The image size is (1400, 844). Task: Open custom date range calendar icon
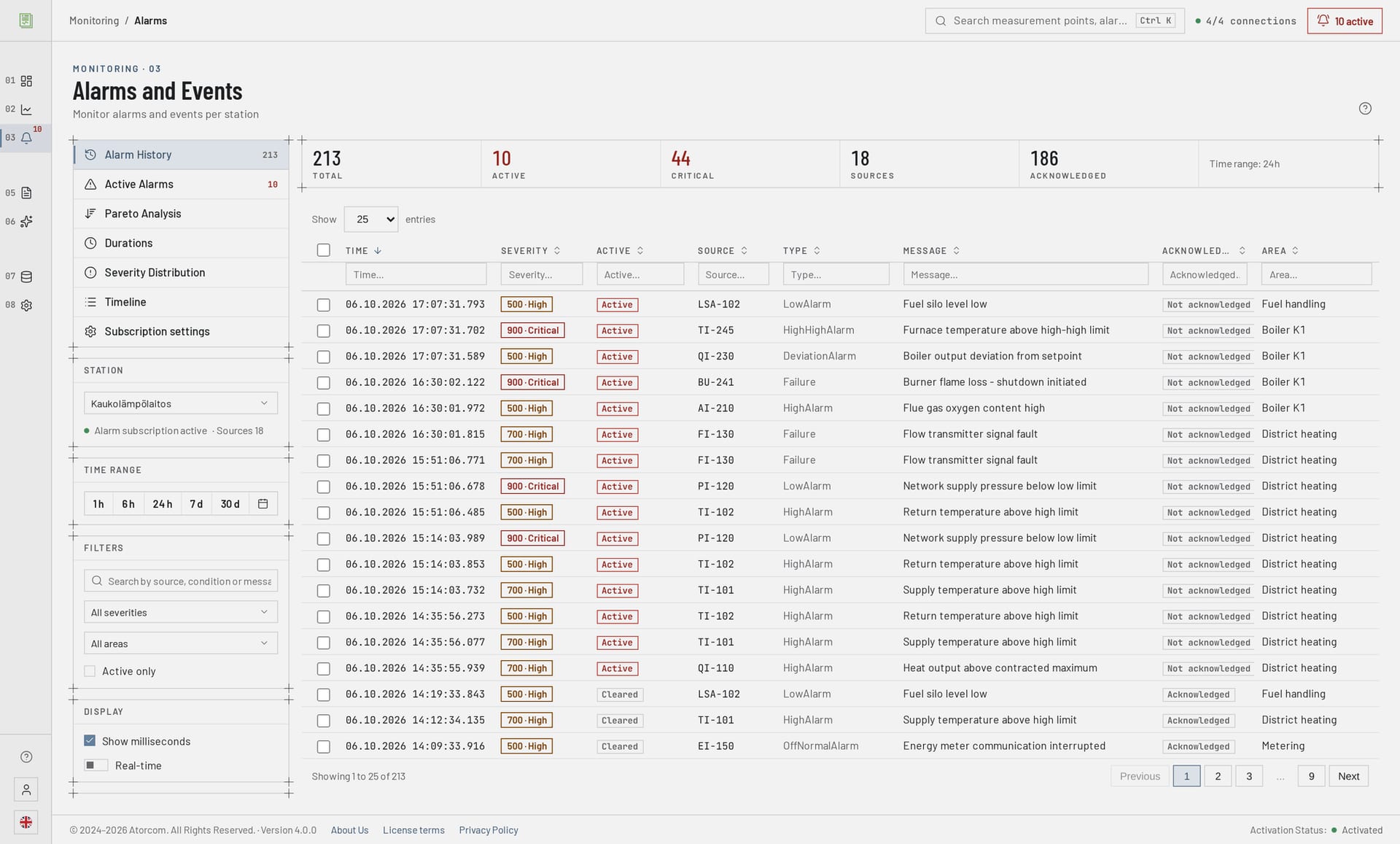point(263,504)
